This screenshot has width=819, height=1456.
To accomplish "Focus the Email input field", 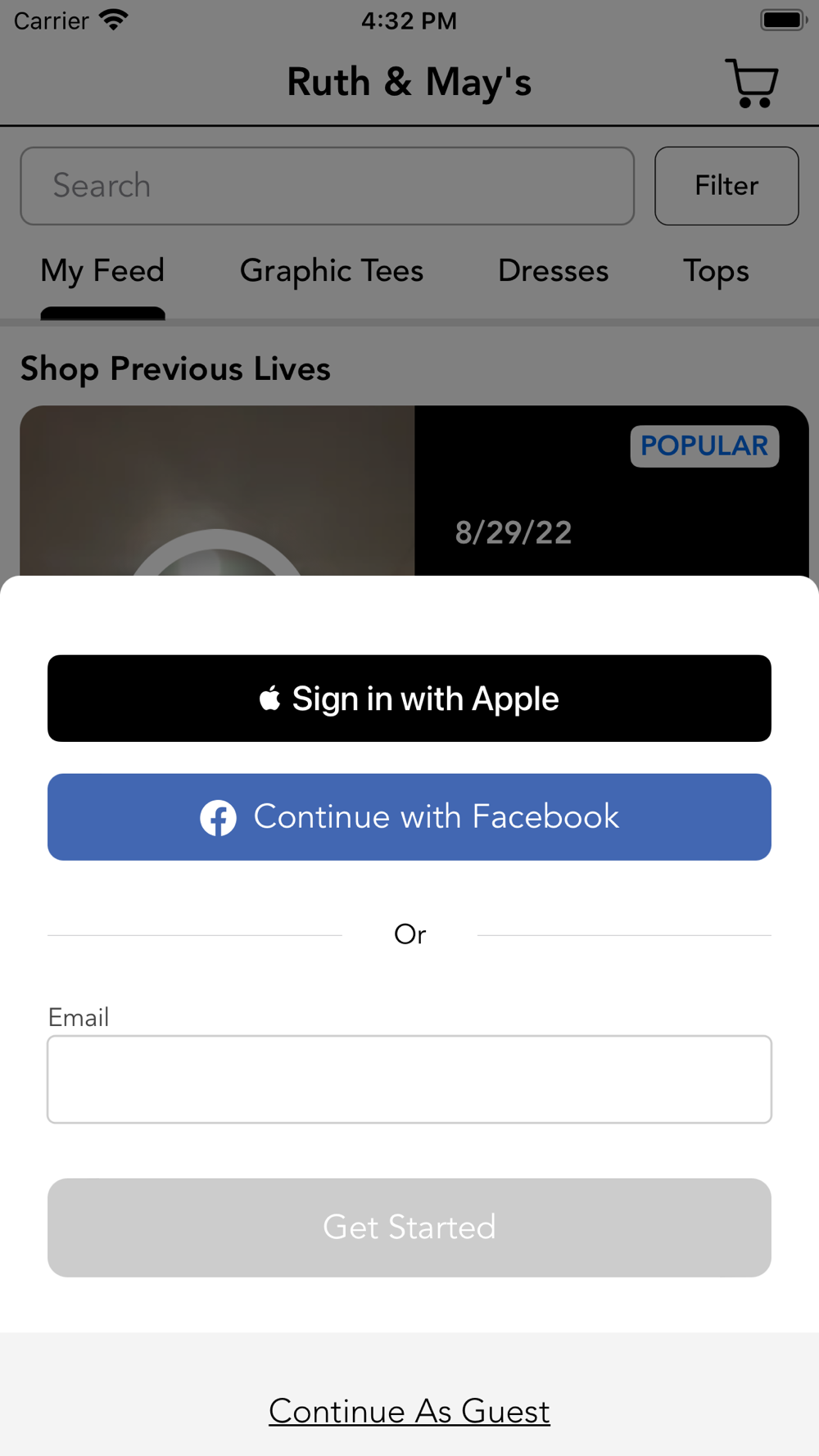I will (409, 1079).
